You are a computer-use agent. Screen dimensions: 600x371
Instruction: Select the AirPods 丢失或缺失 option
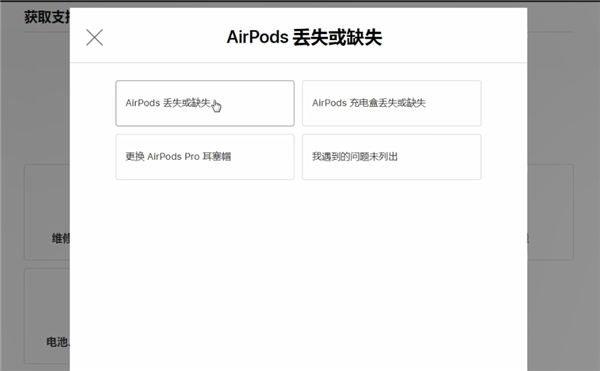coord(205,103)
